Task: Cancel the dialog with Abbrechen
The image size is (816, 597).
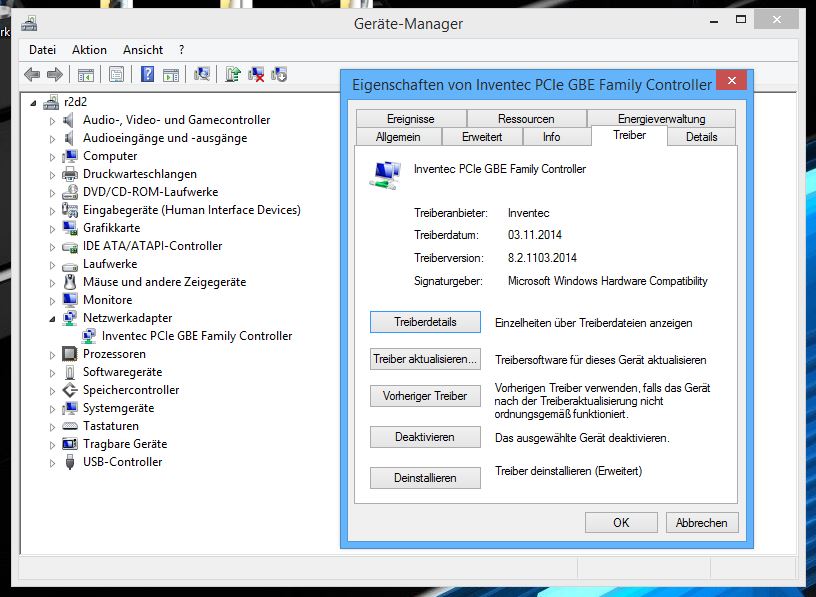Action: 702,523
